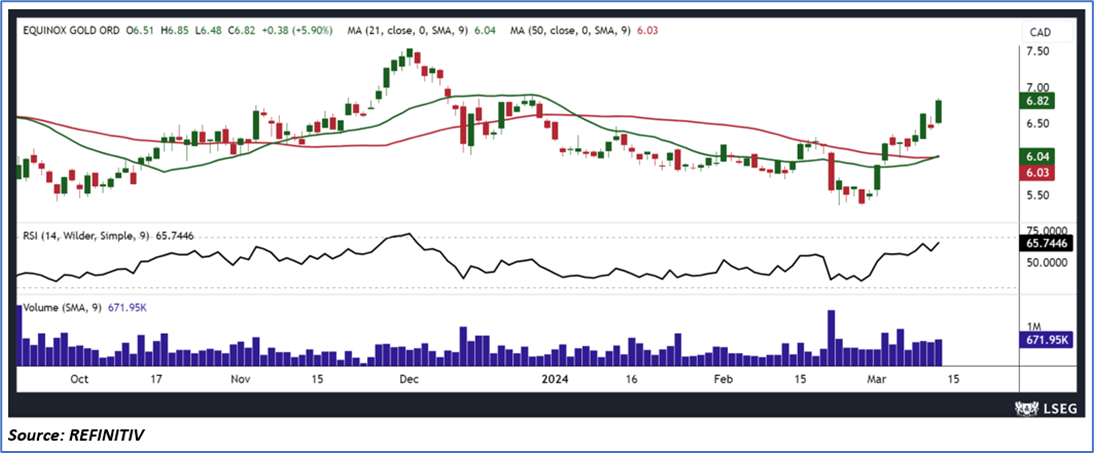Click the 2024 date axis label
The height and width of the screenshot is (453, 1094).
pyautogui.click(x=555, y=379)
